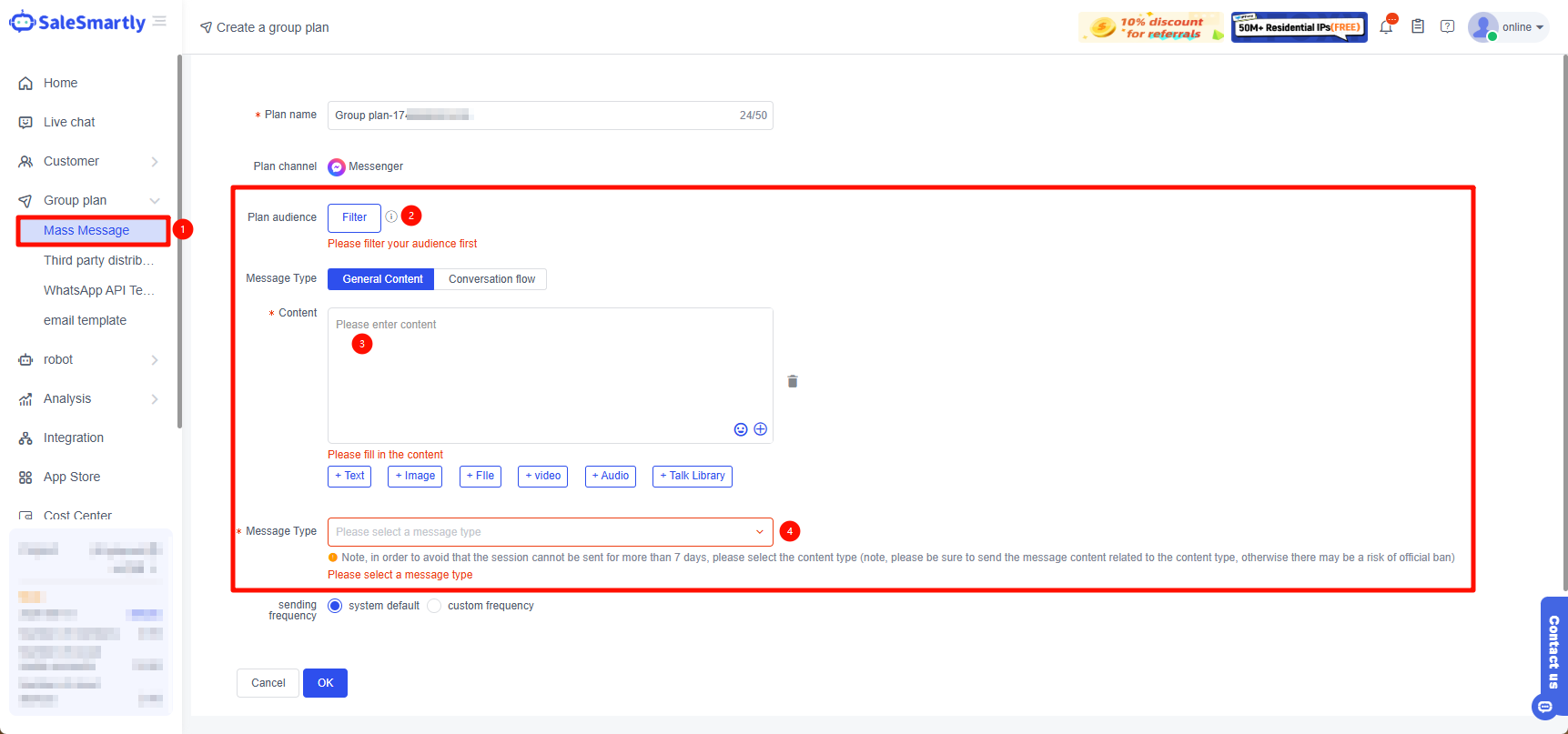This screenshot has width=1568, height=734.
Task: Switch message type to Conversation flow
Action: point(491,279)
